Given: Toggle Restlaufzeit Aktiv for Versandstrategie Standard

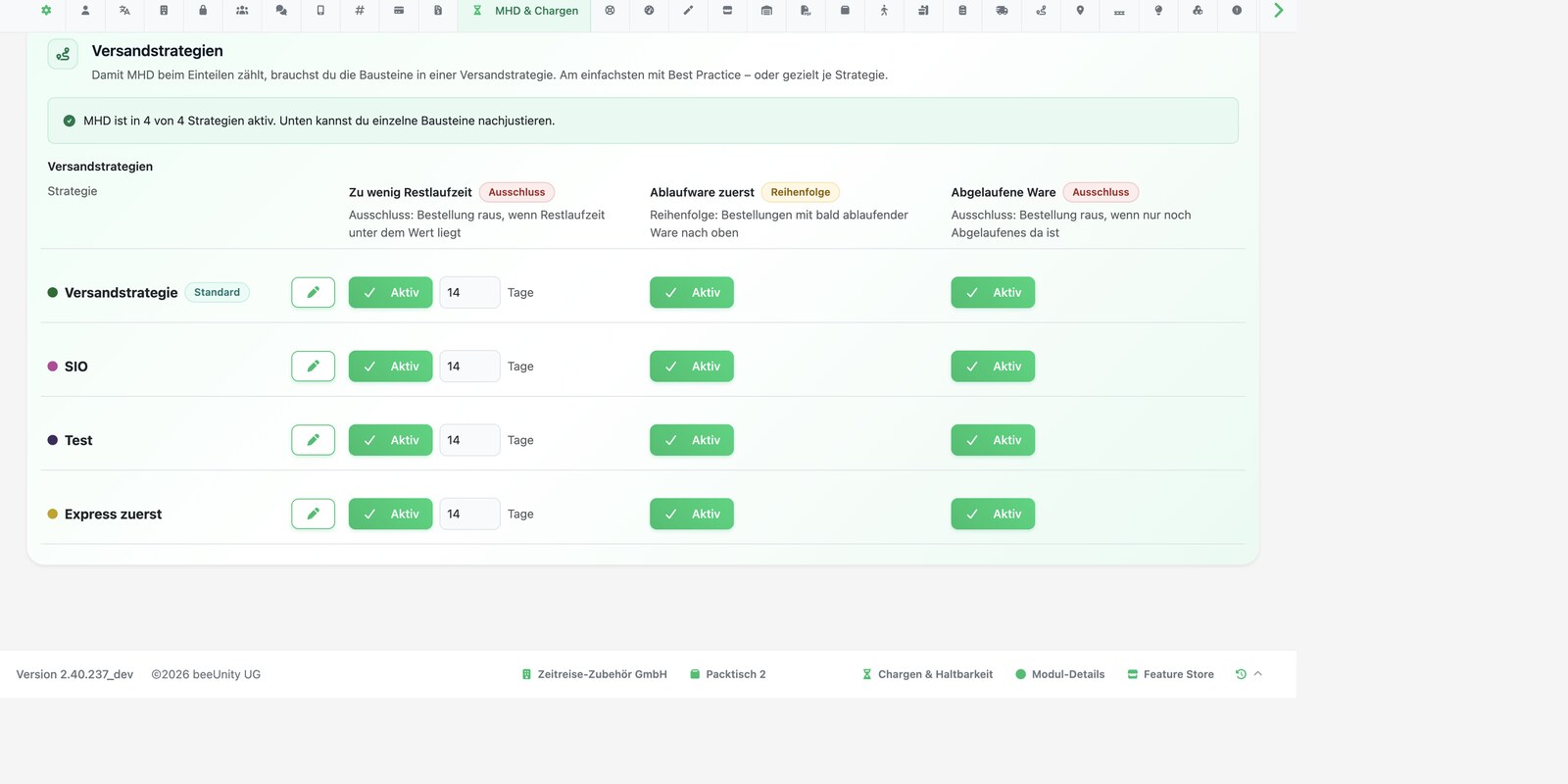Looking at the screenshot, I should point(390,292).
